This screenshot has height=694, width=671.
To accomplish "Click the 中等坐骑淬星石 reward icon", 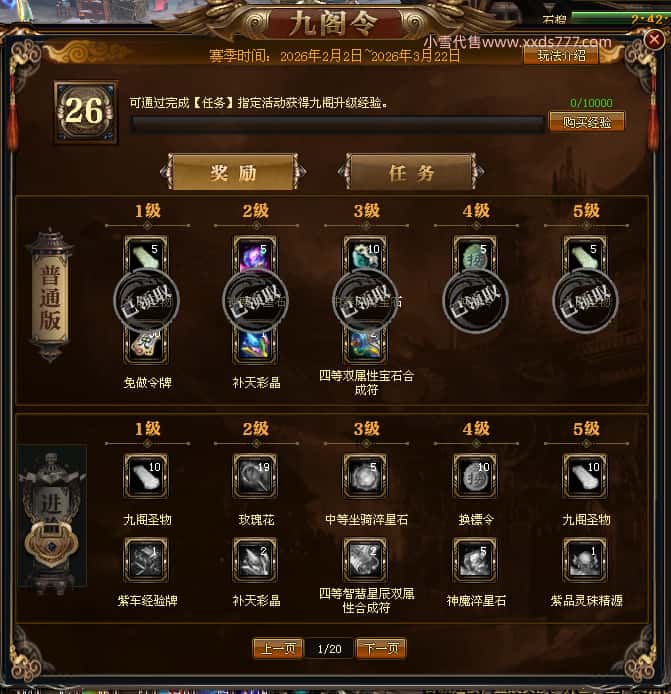I will coord(365,476).
